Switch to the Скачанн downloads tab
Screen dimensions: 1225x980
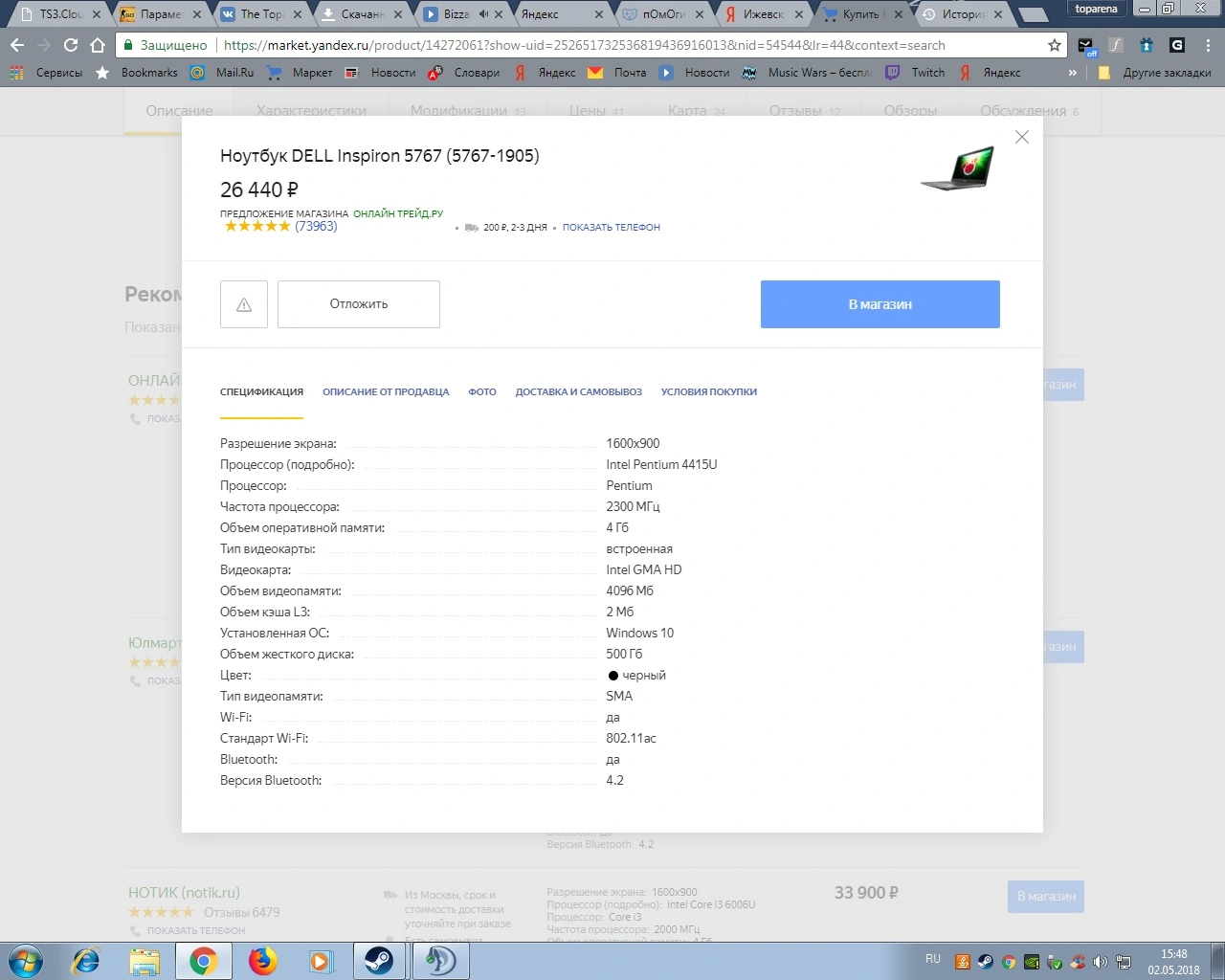(362, 14)
